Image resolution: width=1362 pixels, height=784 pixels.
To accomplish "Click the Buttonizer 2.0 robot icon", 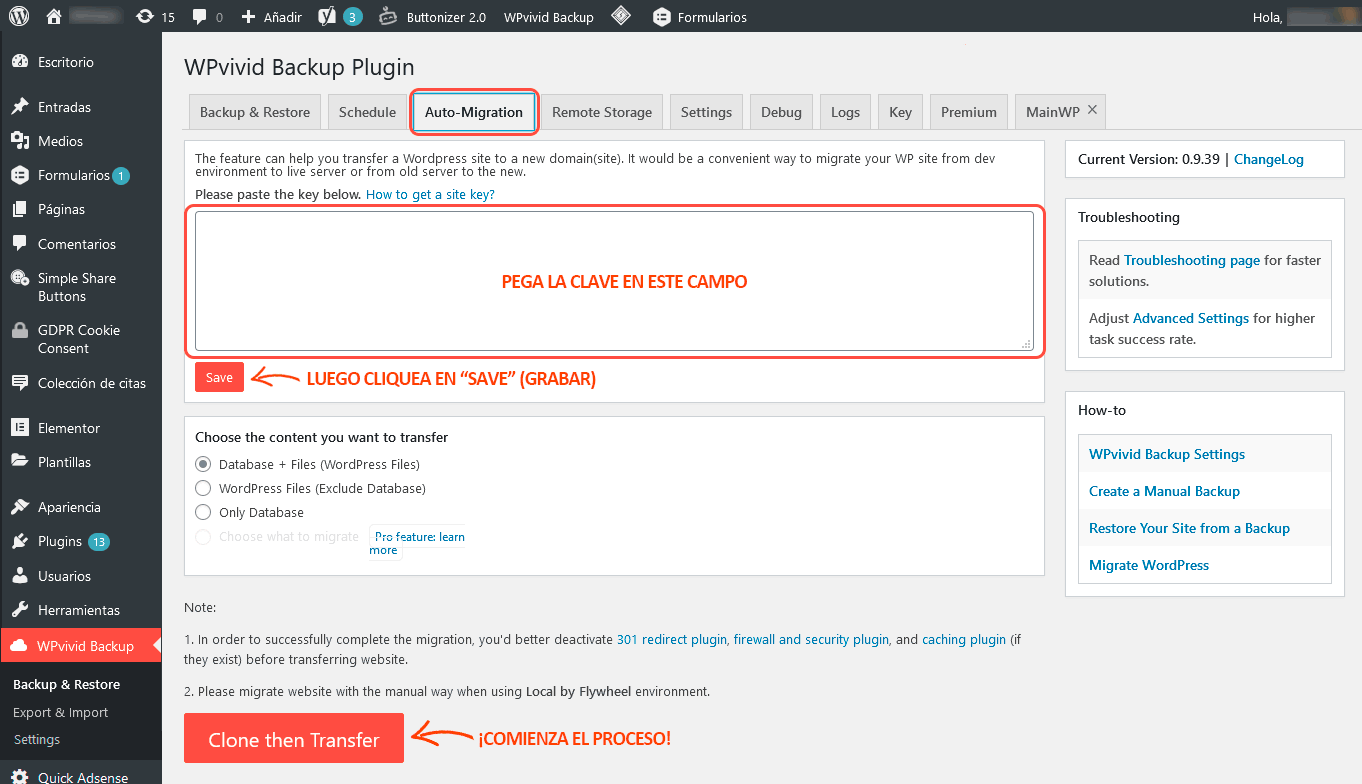I will [x=389, y=16].
